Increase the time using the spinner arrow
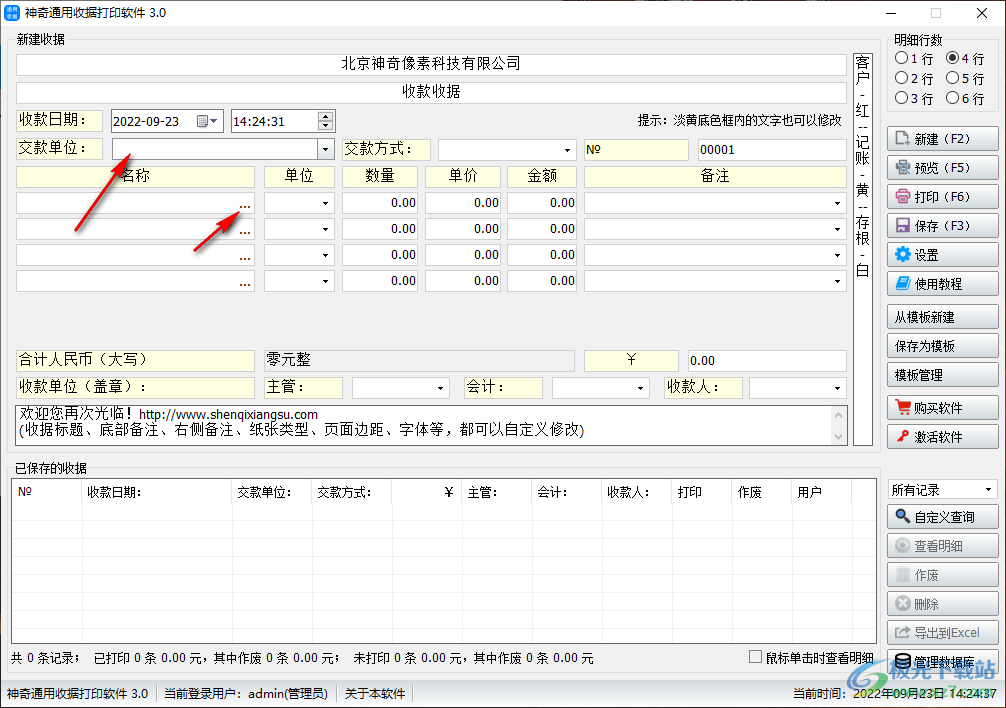The height and width of the screenshot is (708, 1006). point(324,115)
